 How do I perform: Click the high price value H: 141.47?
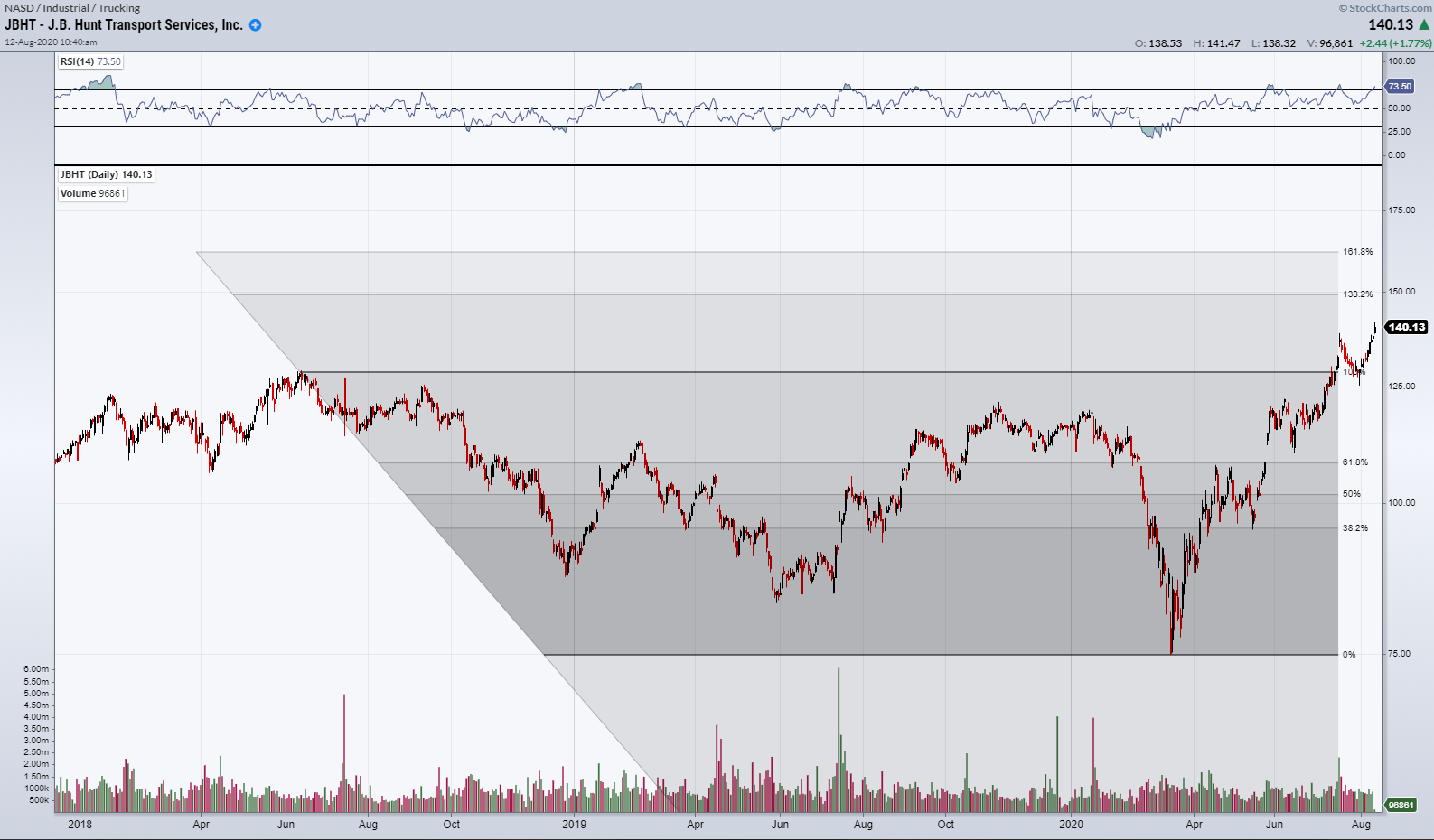pyautogui.click(x=1217, y=43)
